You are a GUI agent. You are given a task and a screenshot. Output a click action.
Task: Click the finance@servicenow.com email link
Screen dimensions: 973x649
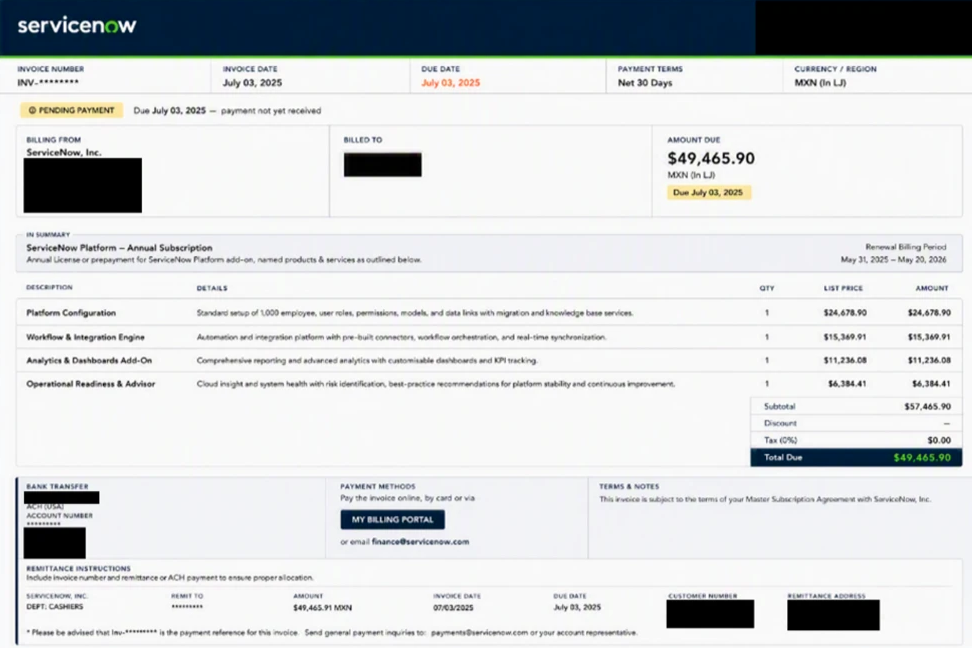tap(420, 542)
